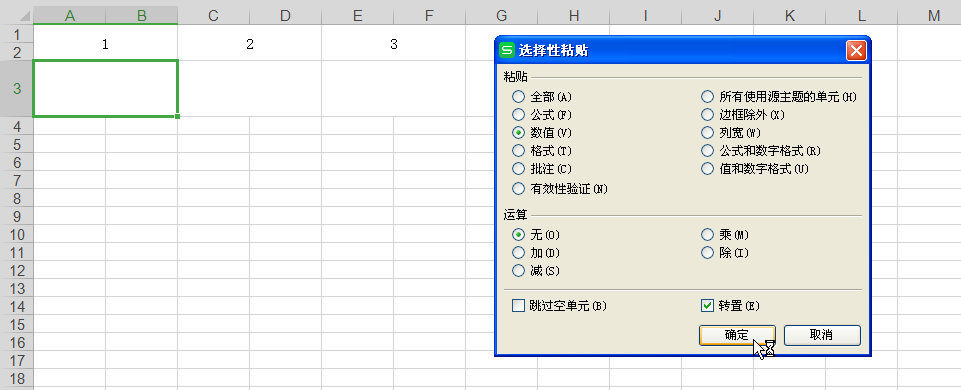The width and height of the screenshot is (961, 390).
Task: Select column M header
Action: tap(933, 16)
